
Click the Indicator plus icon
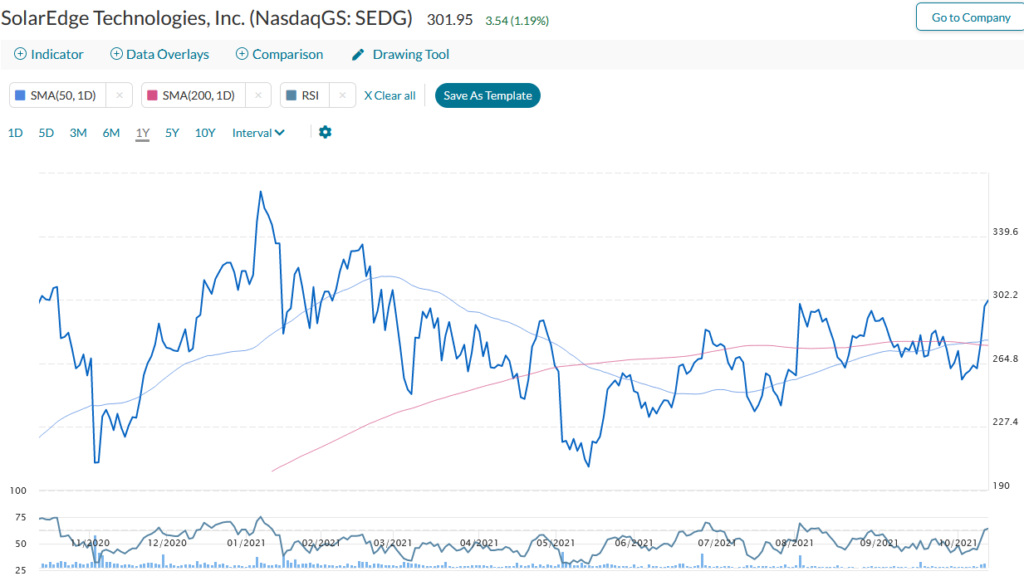pyautogui.click(x=20, y=54)
